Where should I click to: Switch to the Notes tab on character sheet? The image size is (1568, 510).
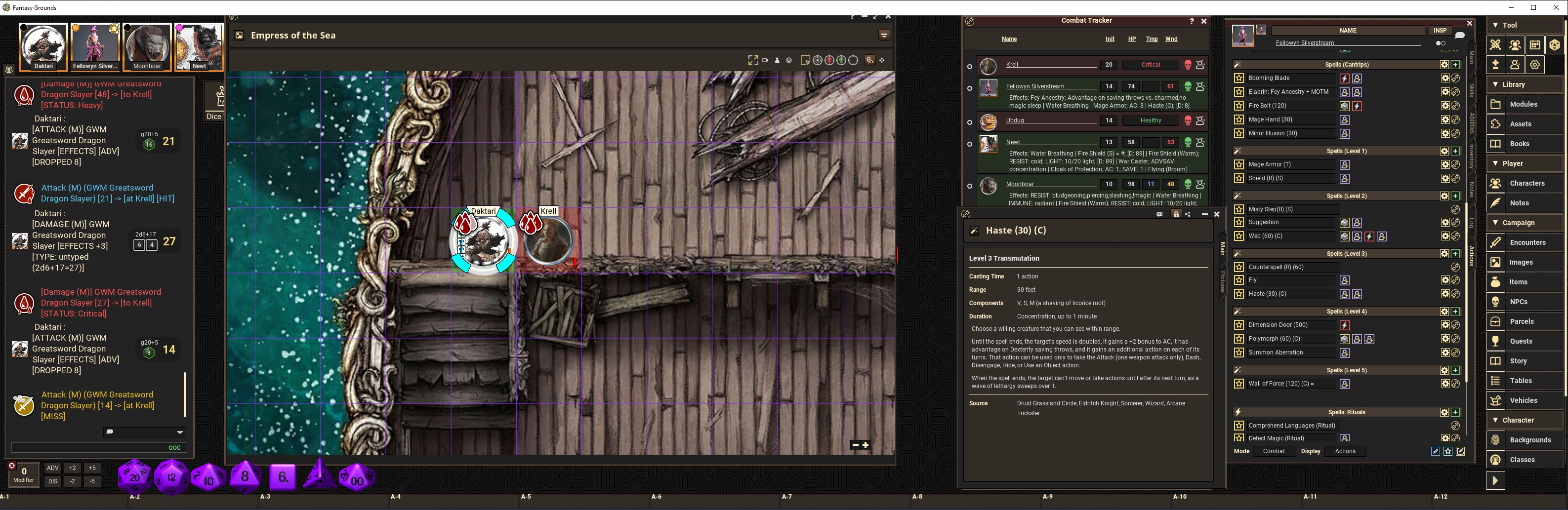1472,189
